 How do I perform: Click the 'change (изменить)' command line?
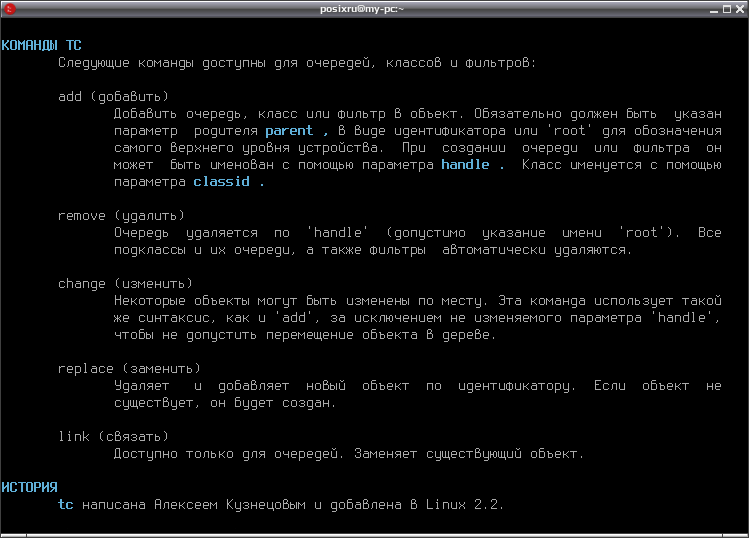(125, 284)
